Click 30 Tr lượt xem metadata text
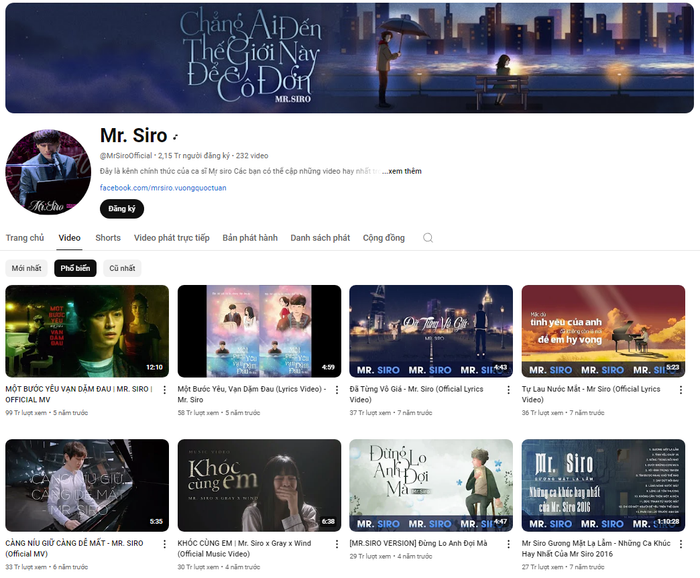 [219, 567]
